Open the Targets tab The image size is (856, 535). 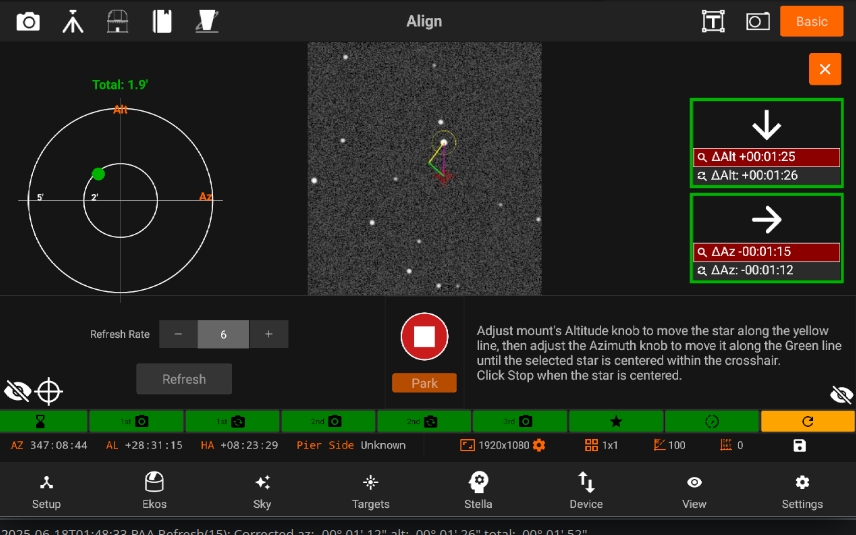tap(371, 491)
